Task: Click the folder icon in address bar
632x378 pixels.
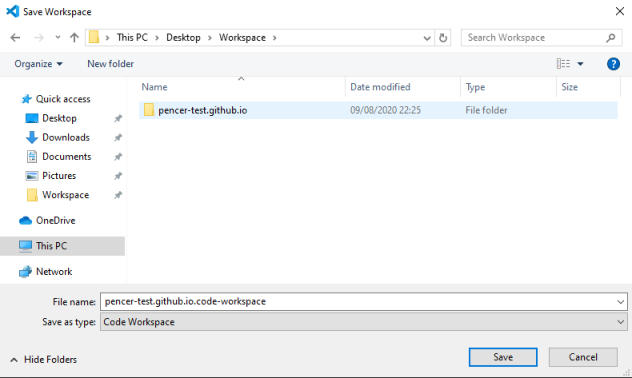Action: pyautogui.click(x=94, y=37)
